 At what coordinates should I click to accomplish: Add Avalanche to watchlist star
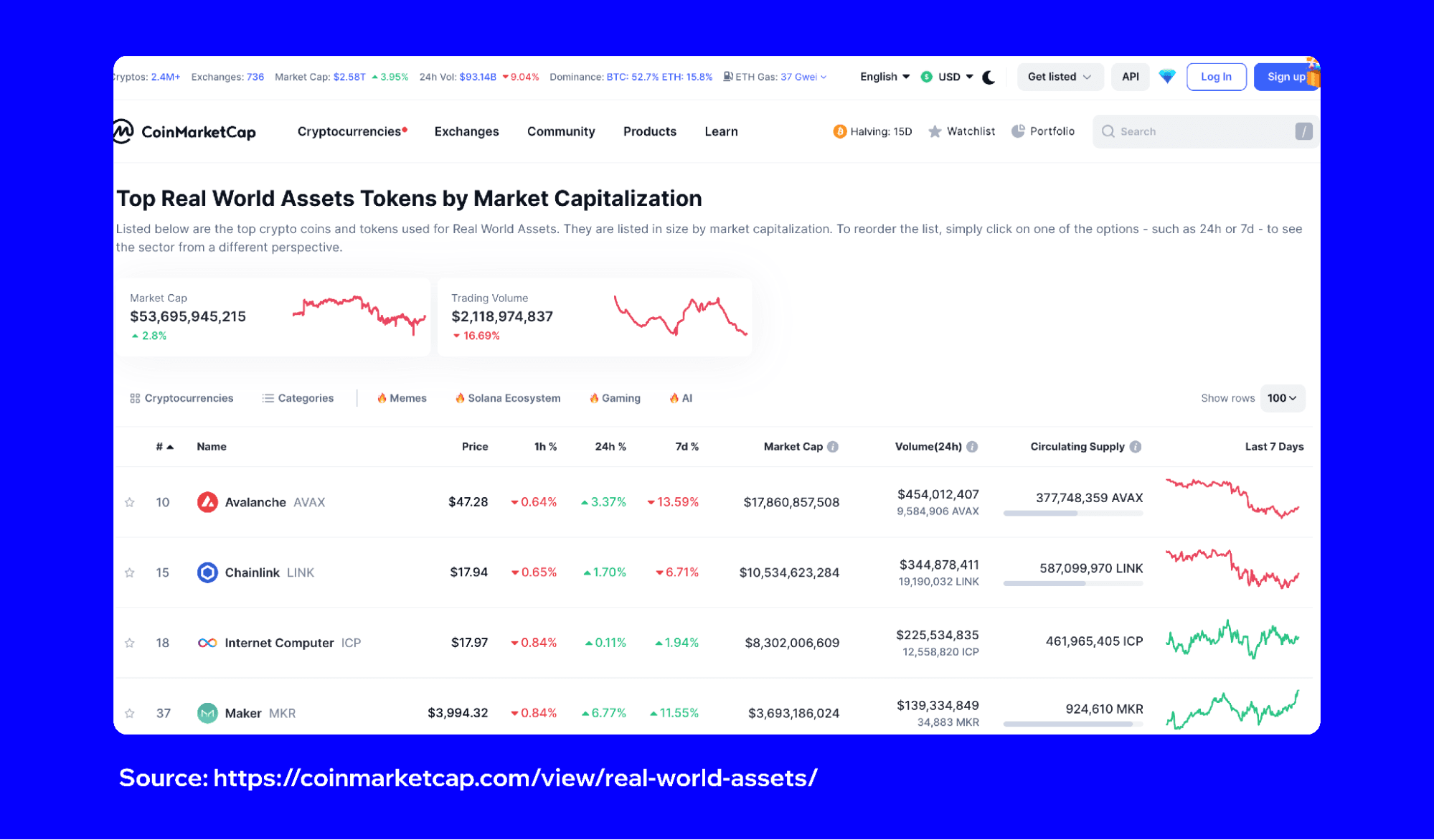pos(130,502)
